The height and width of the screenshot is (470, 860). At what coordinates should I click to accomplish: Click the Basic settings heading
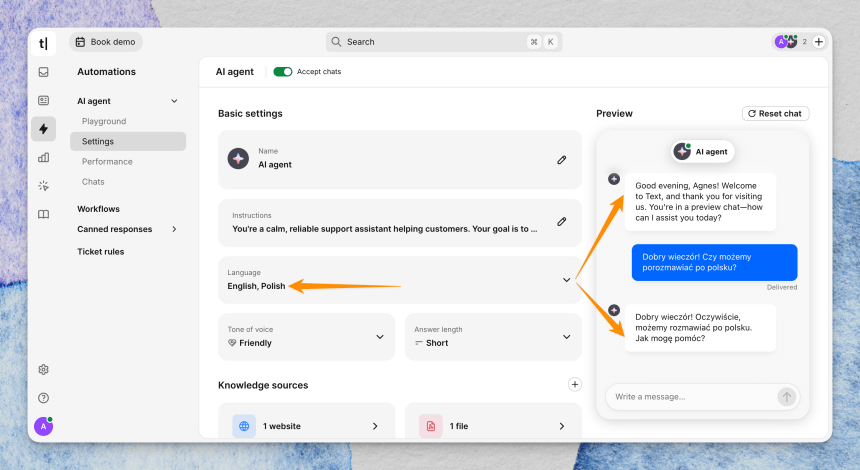click(x=250, y=114)
